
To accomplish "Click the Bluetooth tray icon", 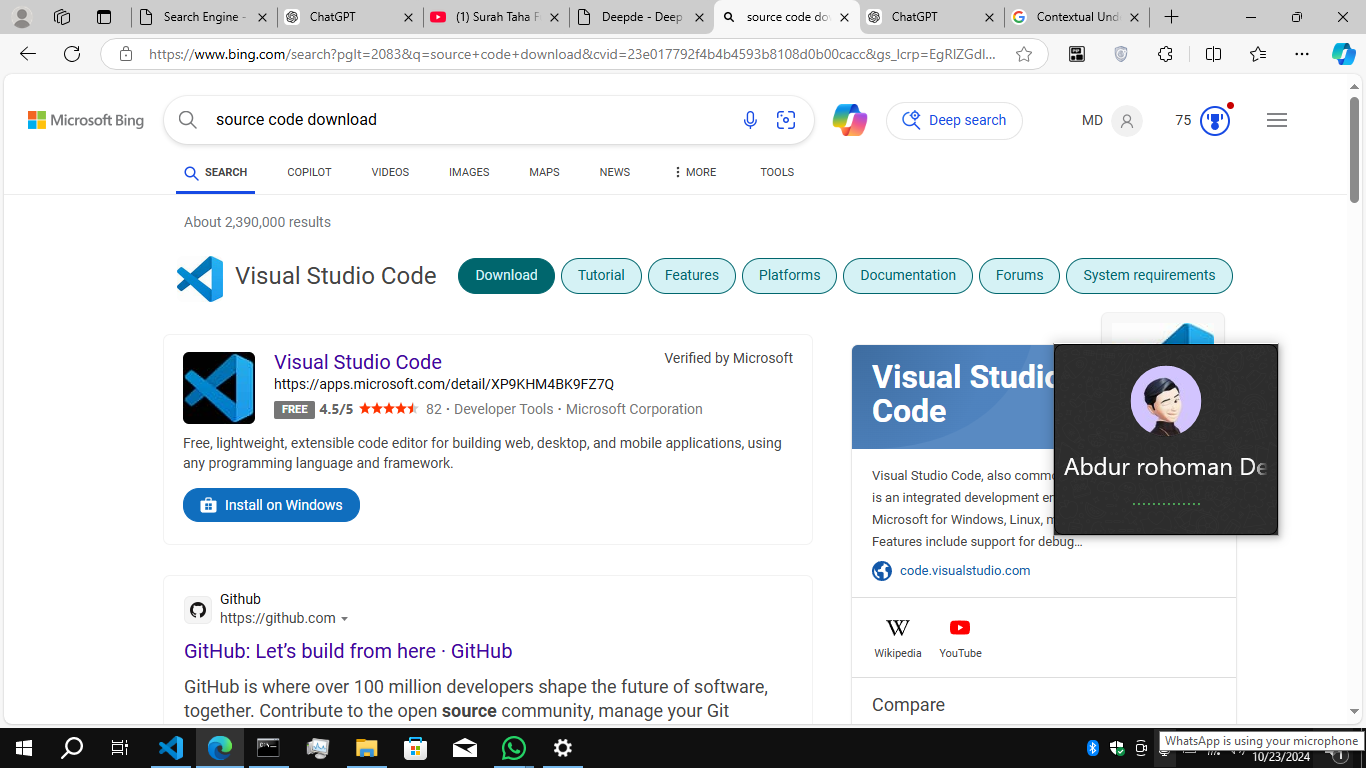I will 1093,748.
